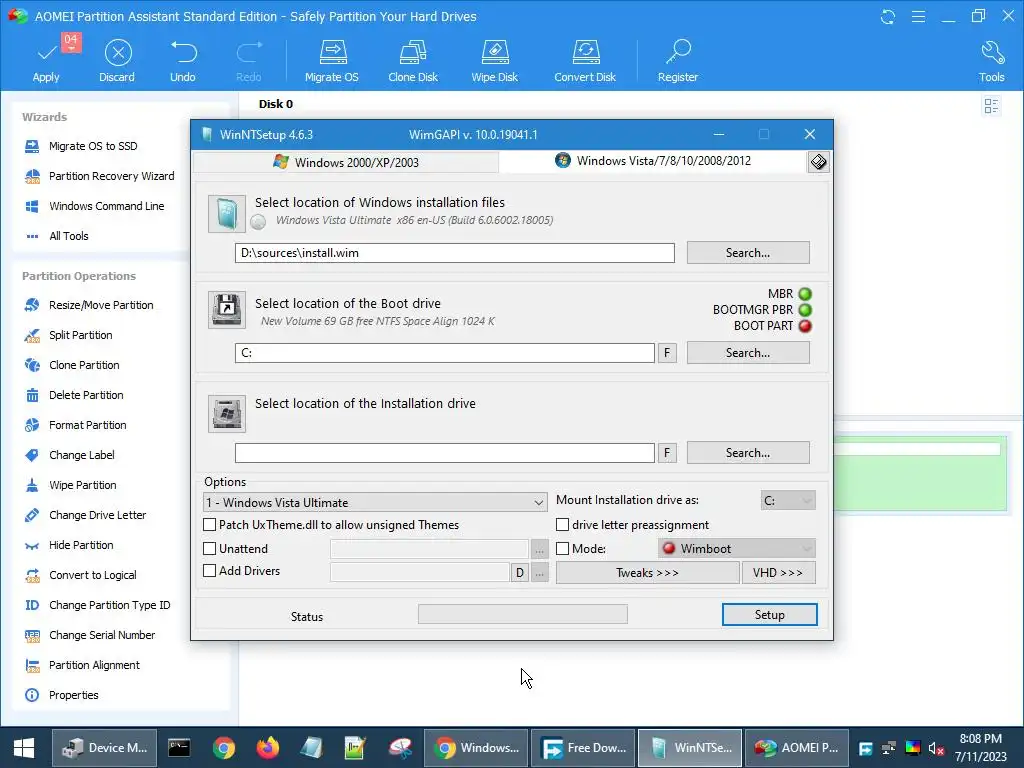Open Windows edition dropdown showing Vista Ultimate
Image resolution: width=1024 pixels, height=768 pixels.
[x=376, y=502]
